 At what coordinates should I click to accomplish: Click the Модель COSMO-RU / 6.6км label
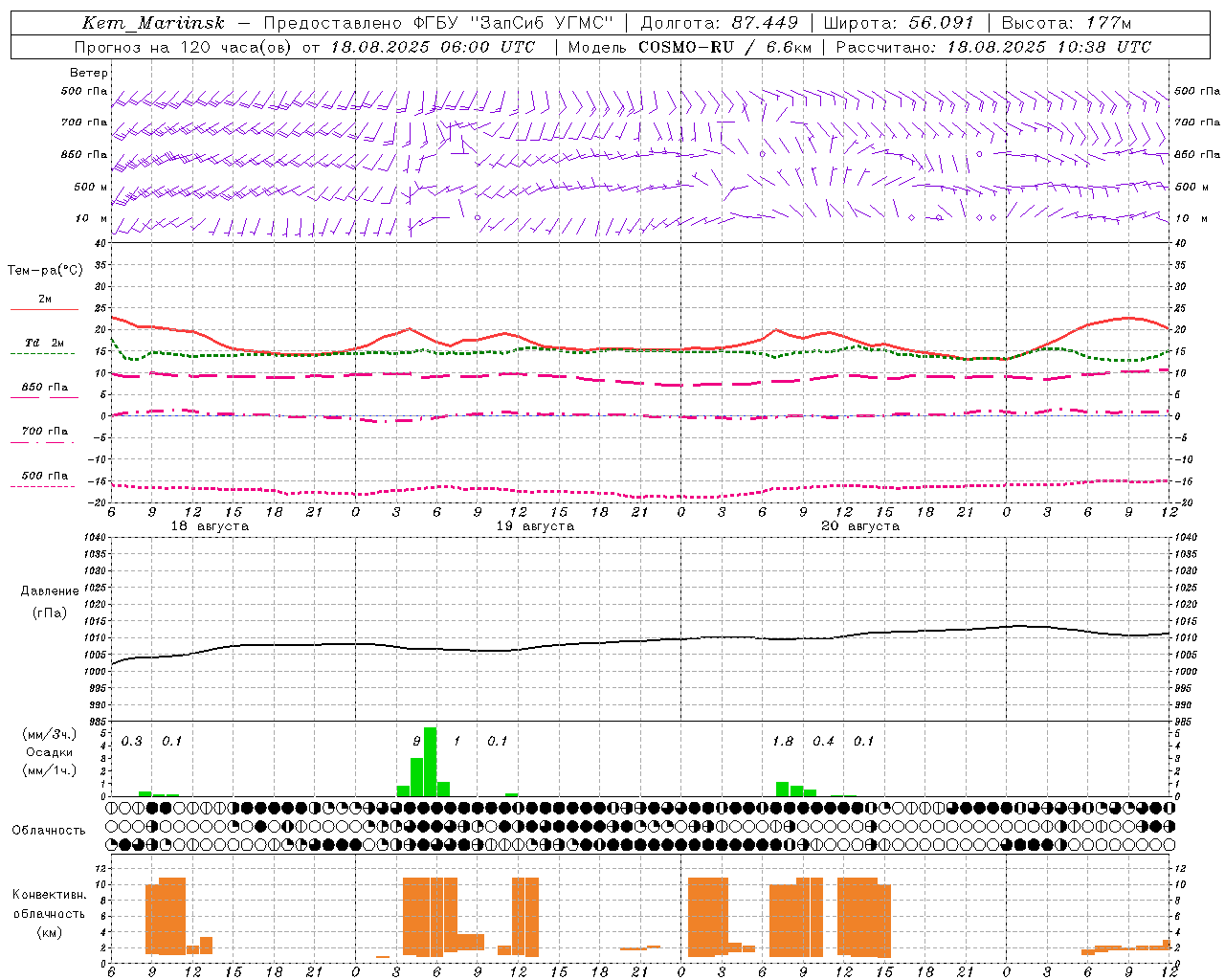pos(690,47)
